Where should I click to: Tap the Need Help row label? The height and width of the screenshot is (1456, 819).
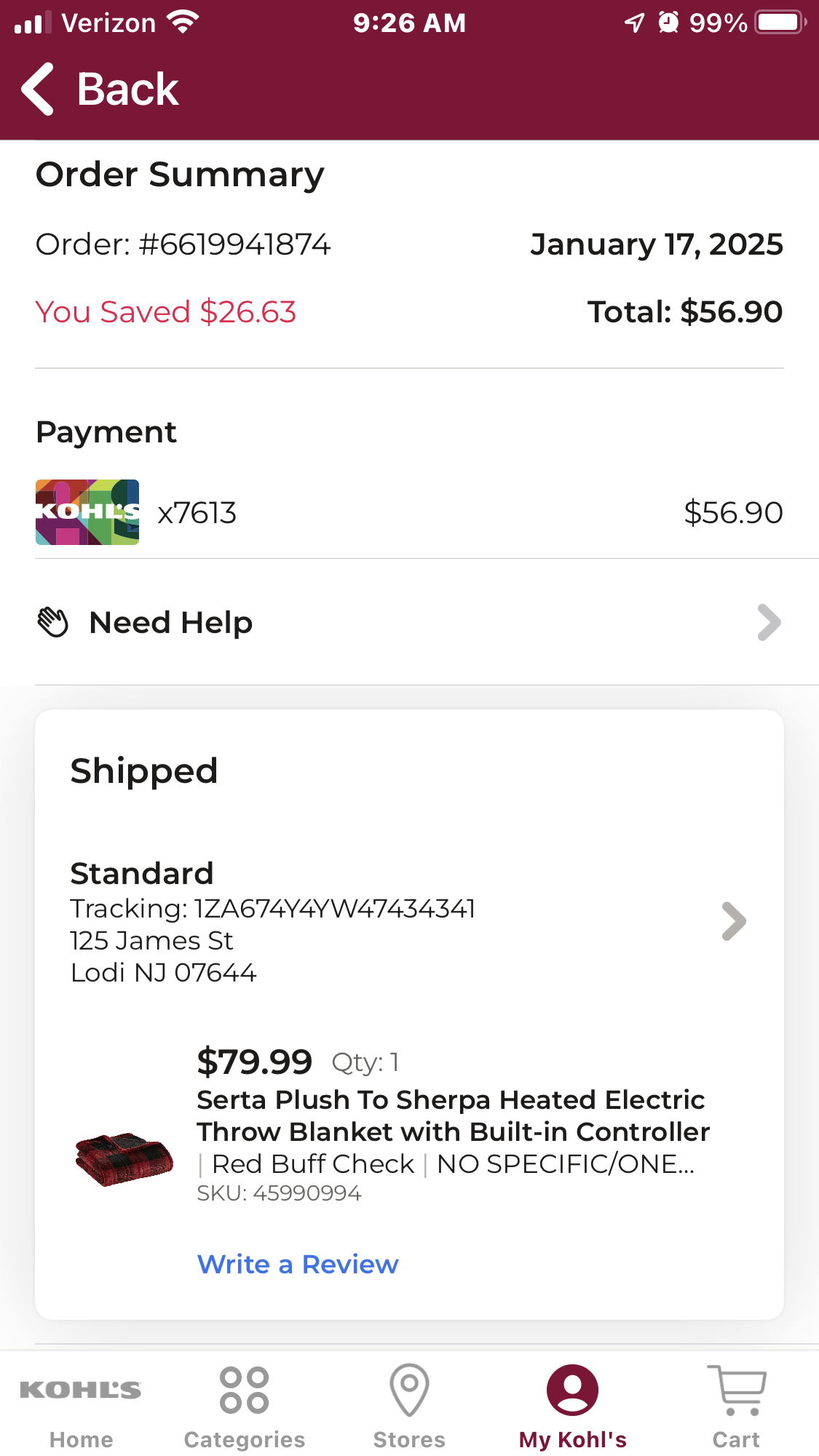click(x=171, y=623)
